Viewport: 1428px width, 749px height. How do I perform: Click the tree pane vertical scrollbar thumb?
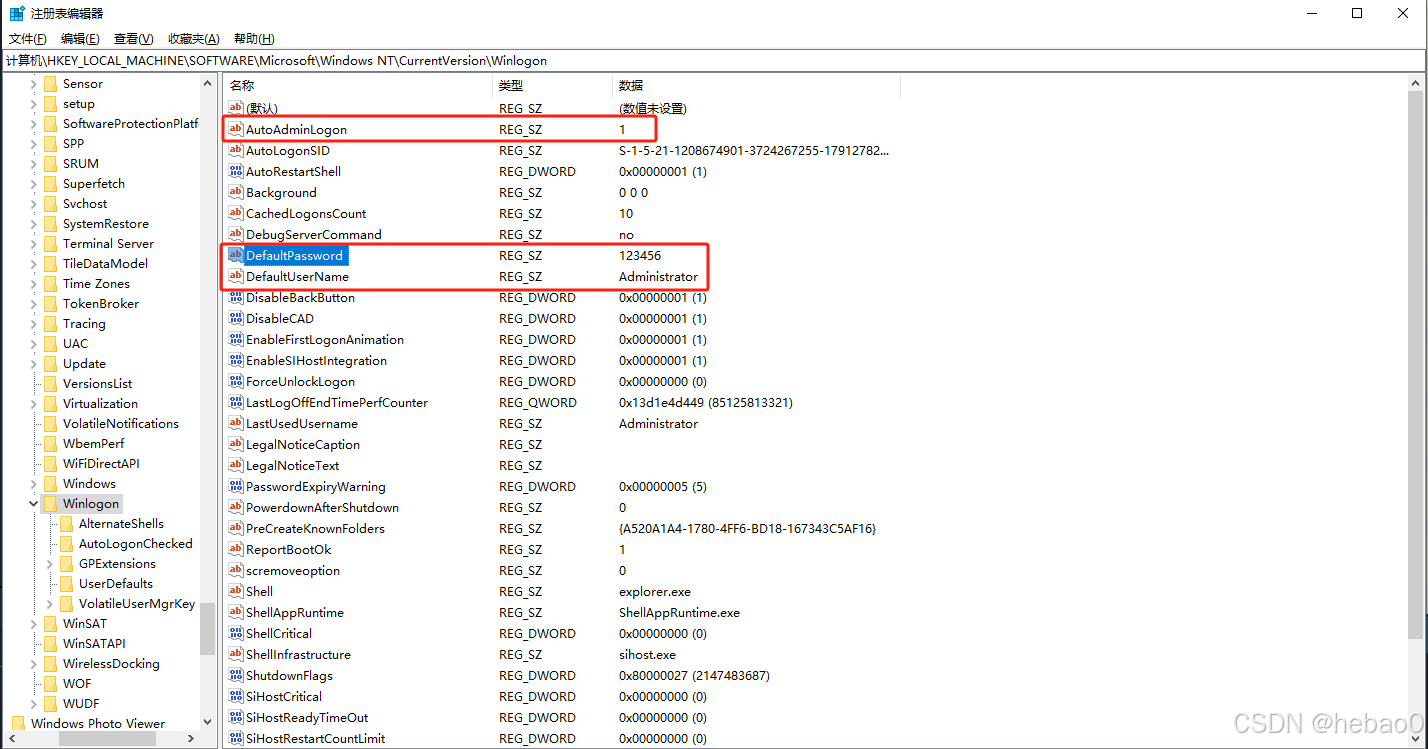(208, 628)
